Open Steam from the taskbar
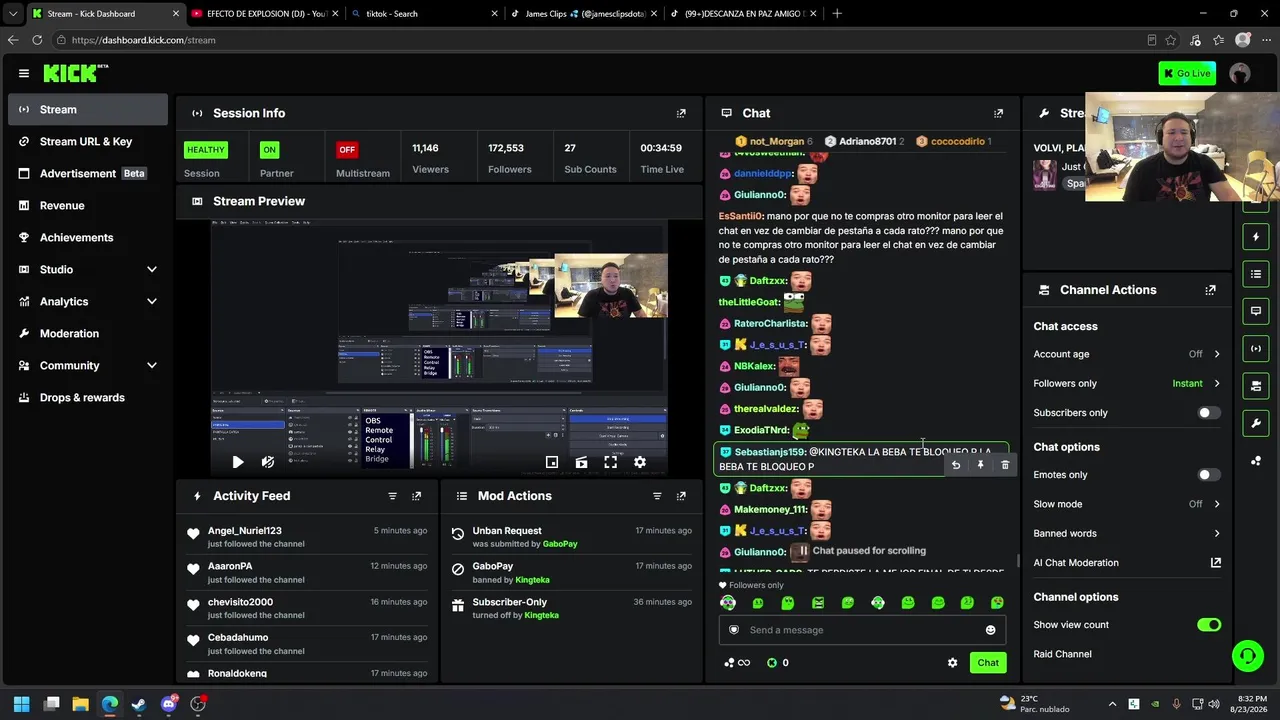 click(139, 704)
